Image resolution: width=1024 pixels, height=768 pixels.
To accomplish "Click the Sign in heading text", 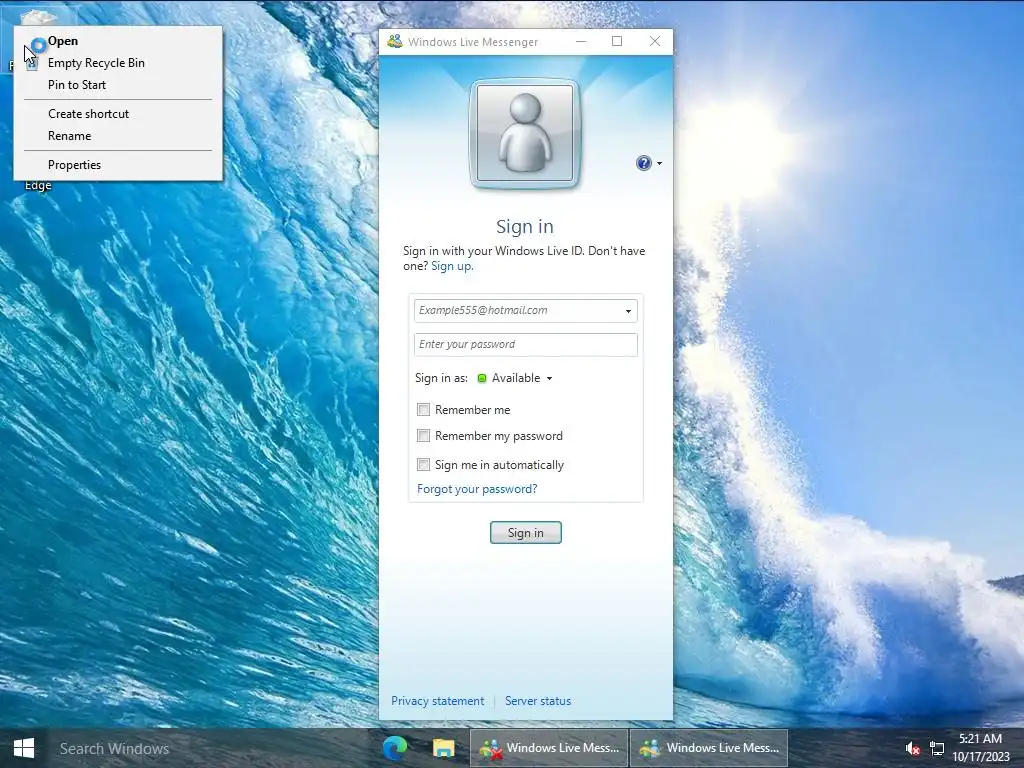I will coord(525,227).
